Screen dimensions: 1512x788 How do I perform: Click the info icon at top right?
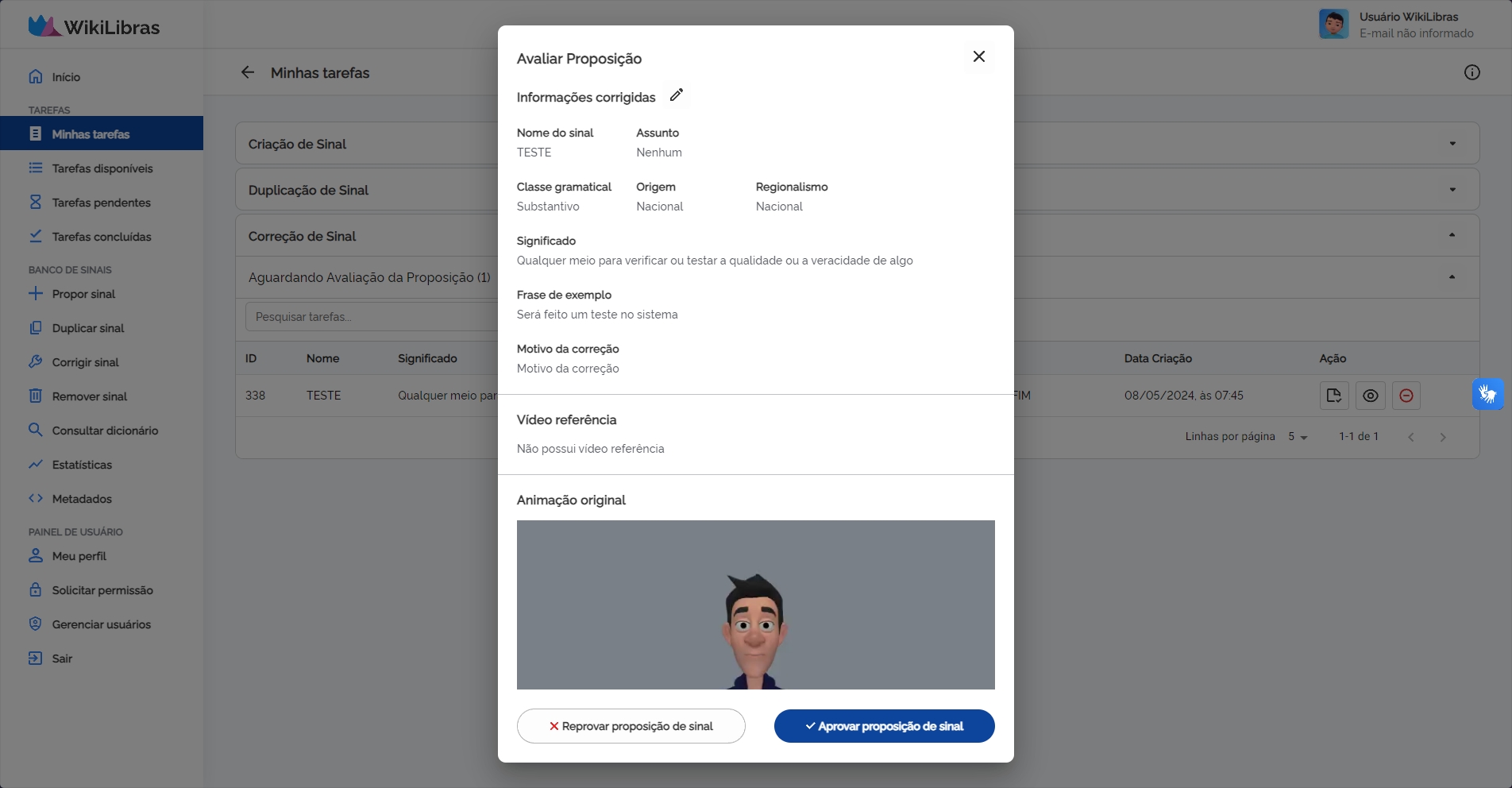(1471, 73)
